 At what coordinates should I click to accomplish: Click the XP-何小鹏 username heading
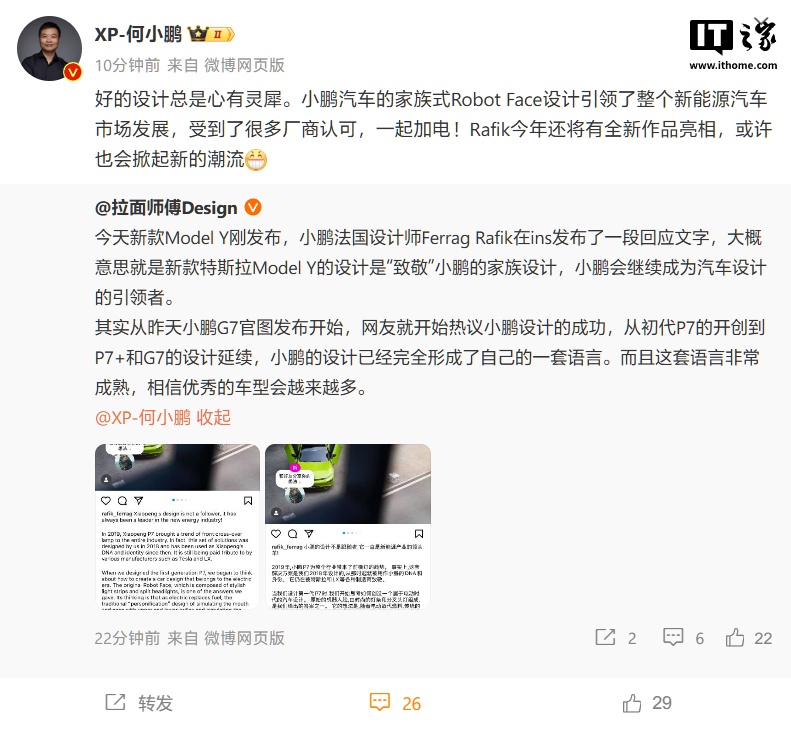click(138, 34)
